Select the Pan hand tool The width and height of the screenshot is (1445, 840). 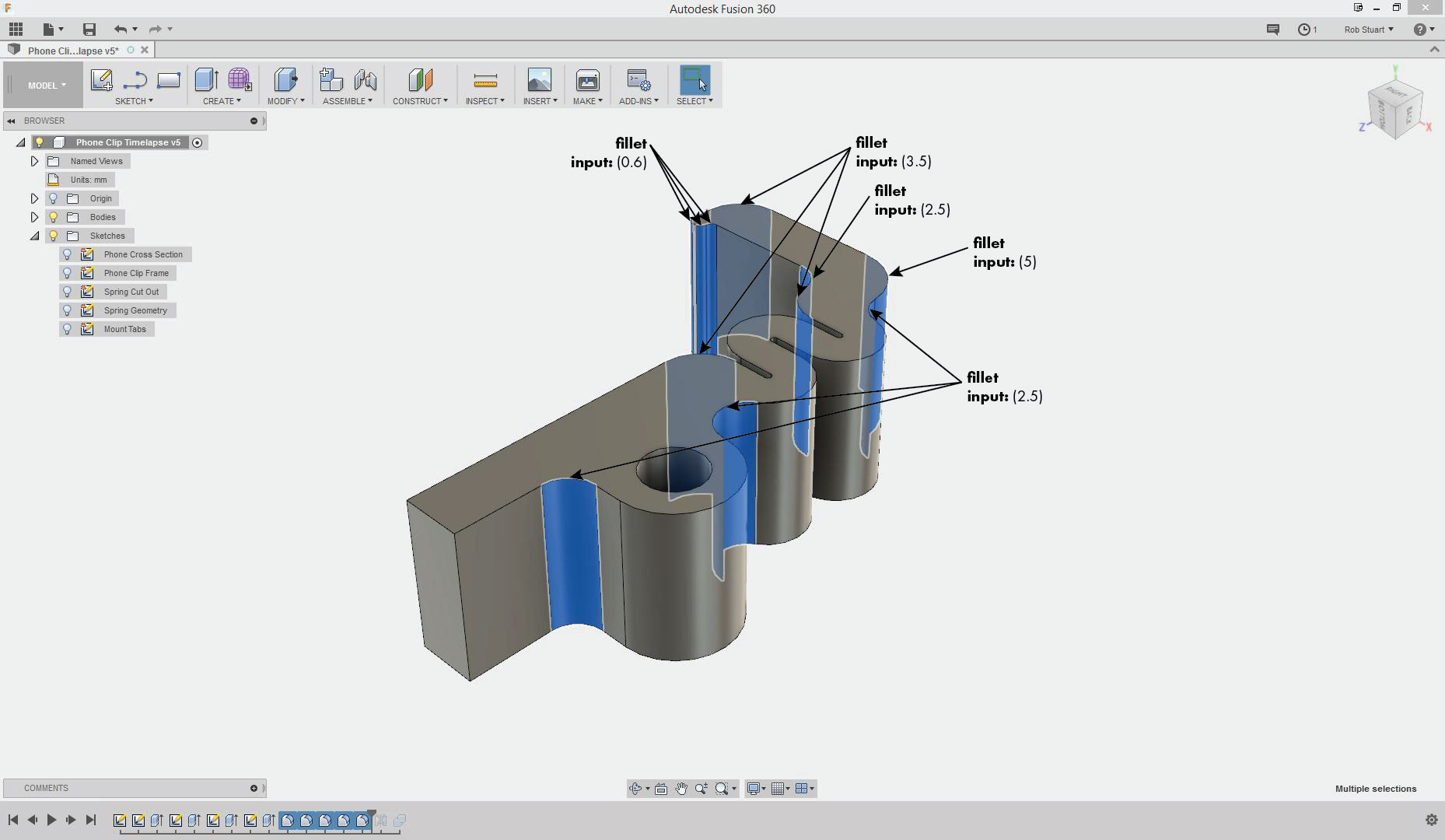[x=681, y=789]
